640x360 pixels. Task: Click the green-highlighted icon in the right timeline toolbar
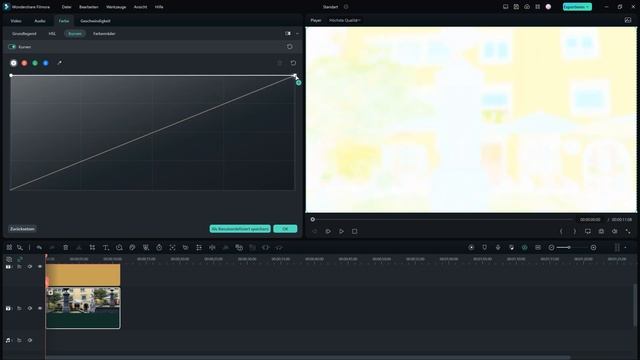524,247
